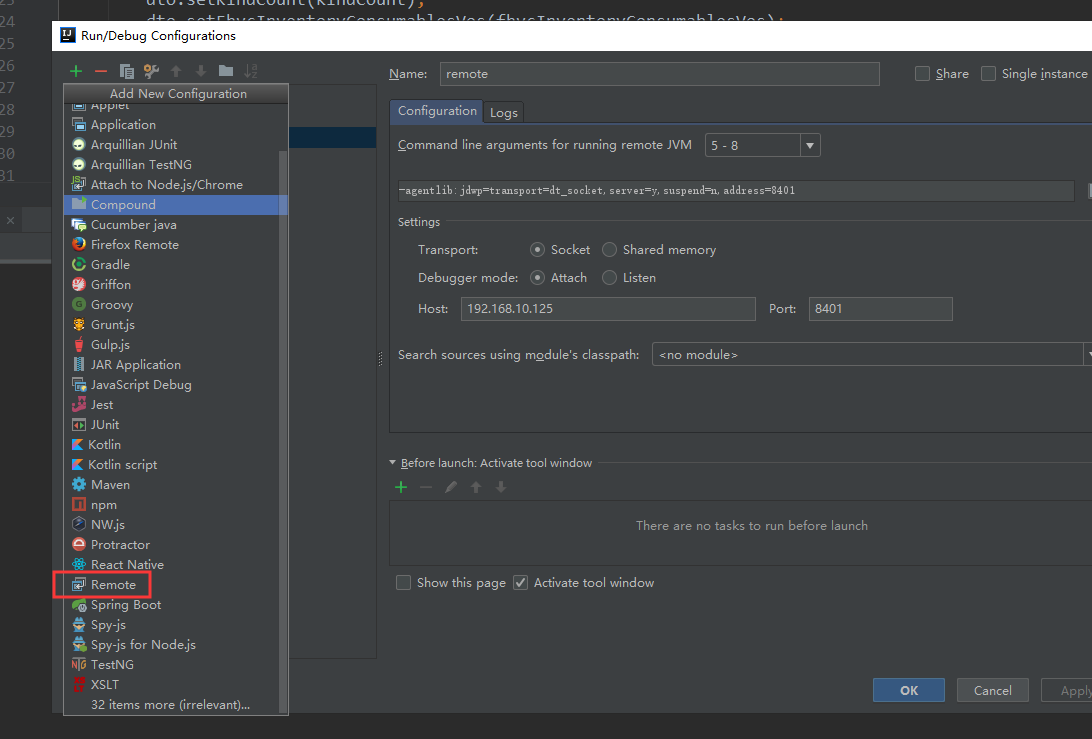Click the OK button
The image size is (1092, 739).
[909, 690]
